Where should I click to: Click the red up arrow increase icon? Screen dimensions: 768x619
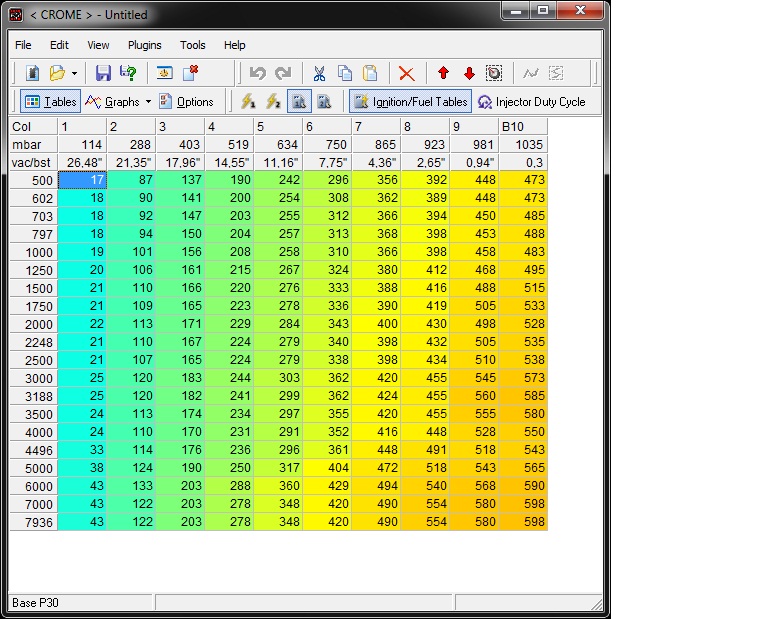(x=443, y=73)
